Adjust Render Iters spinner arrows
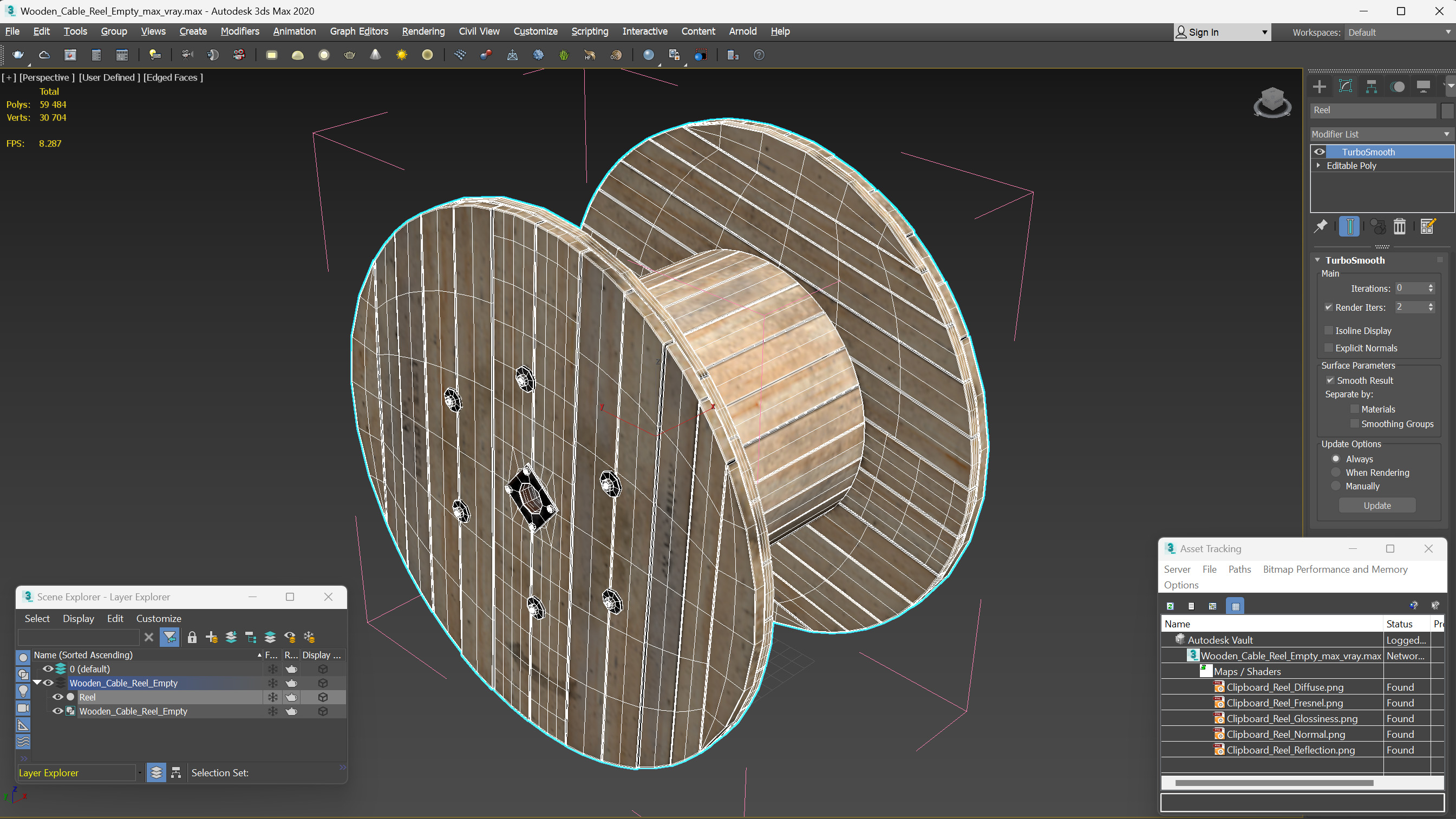Screen dimensions: 1456x819 click(x=1431, y=307)
